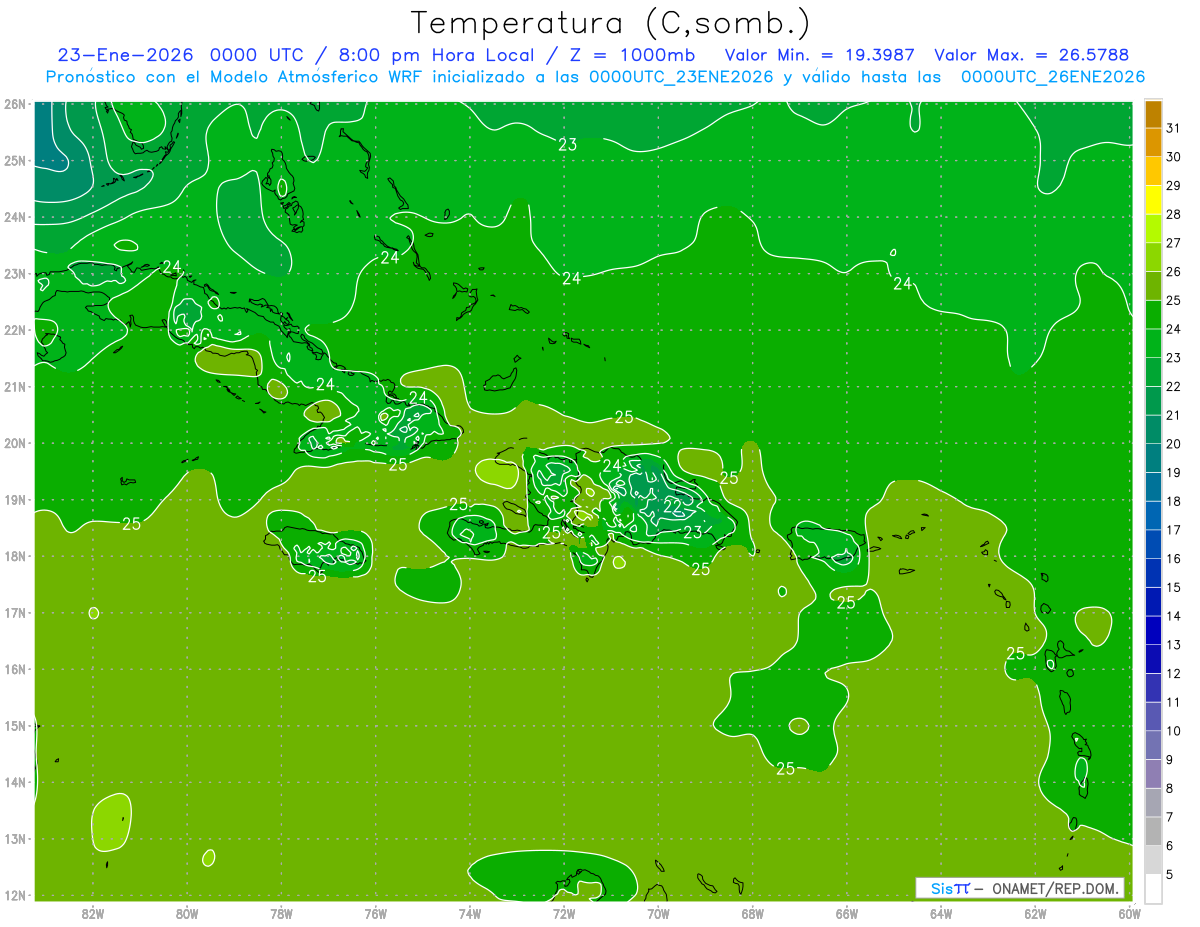The height and width of the screenshot is (927, 1200).
Task: Click the yellow legend swatch between 28 and 29
Action: point(1153,200)
